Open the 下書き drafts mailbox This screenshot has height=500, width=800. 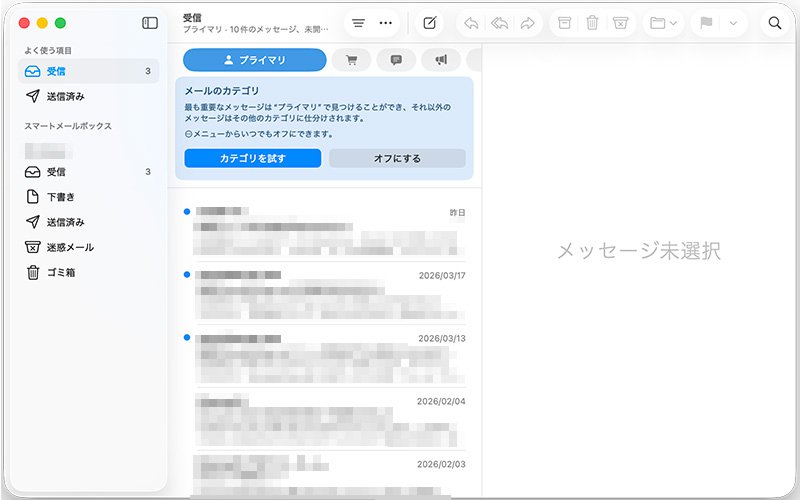(x=89, y=197)
